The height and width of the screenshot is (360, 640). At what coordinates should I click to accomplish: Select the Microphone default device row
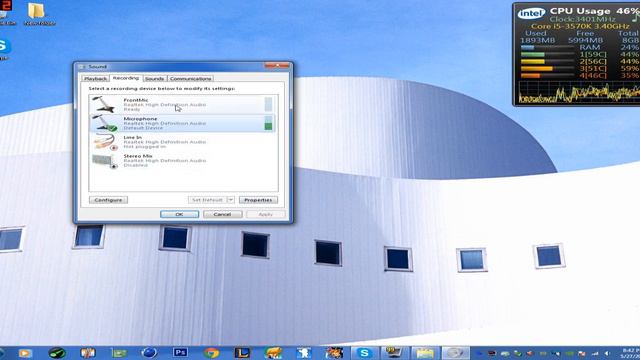(x=182, y=123)
